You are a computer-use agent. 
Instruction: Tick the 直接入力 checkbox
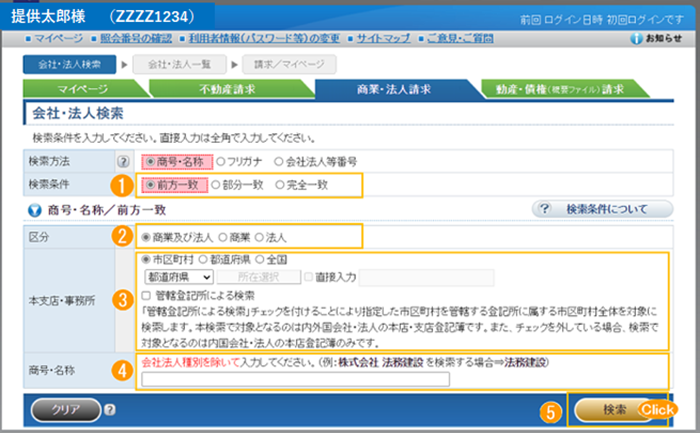(308, 277)
